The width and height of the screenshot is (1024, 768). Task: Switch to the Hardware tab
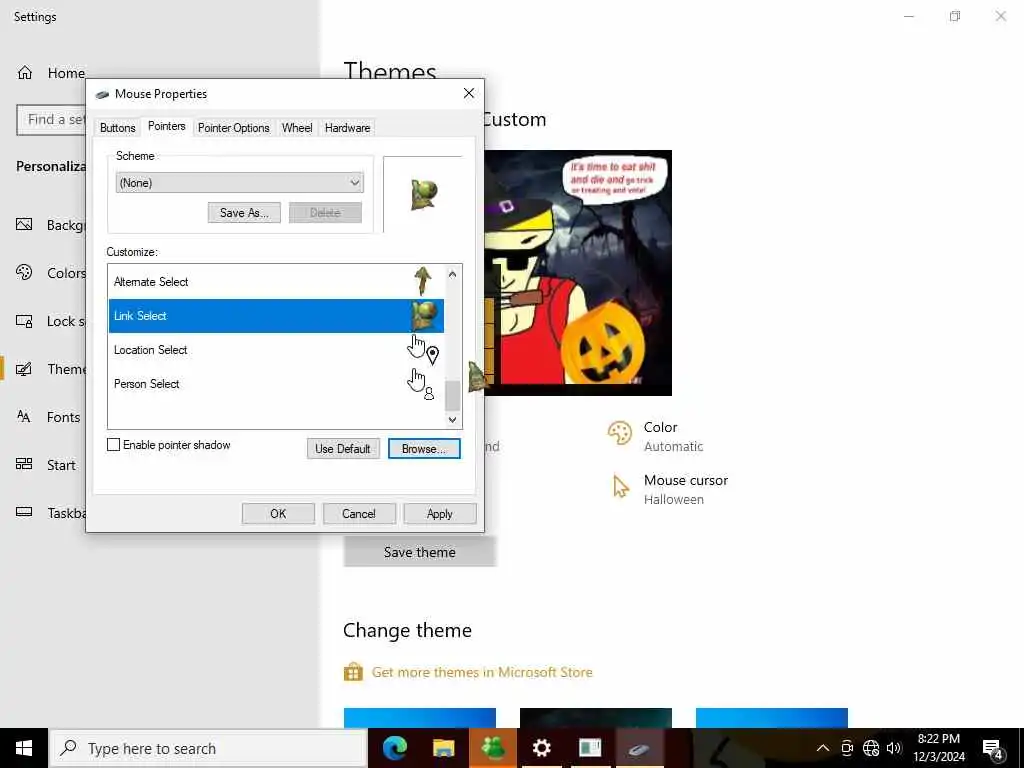point(347,128)
